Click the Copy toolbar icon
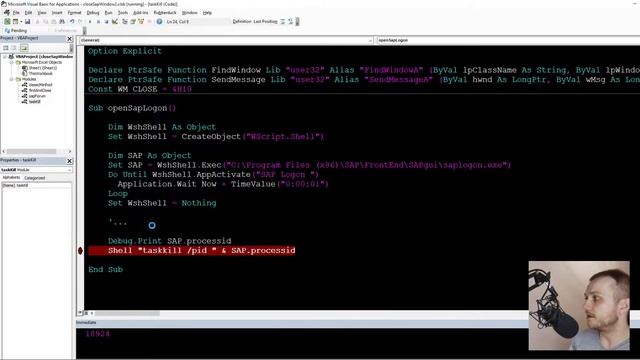Viewport: 640px width, 360px height. pos(45,21)
